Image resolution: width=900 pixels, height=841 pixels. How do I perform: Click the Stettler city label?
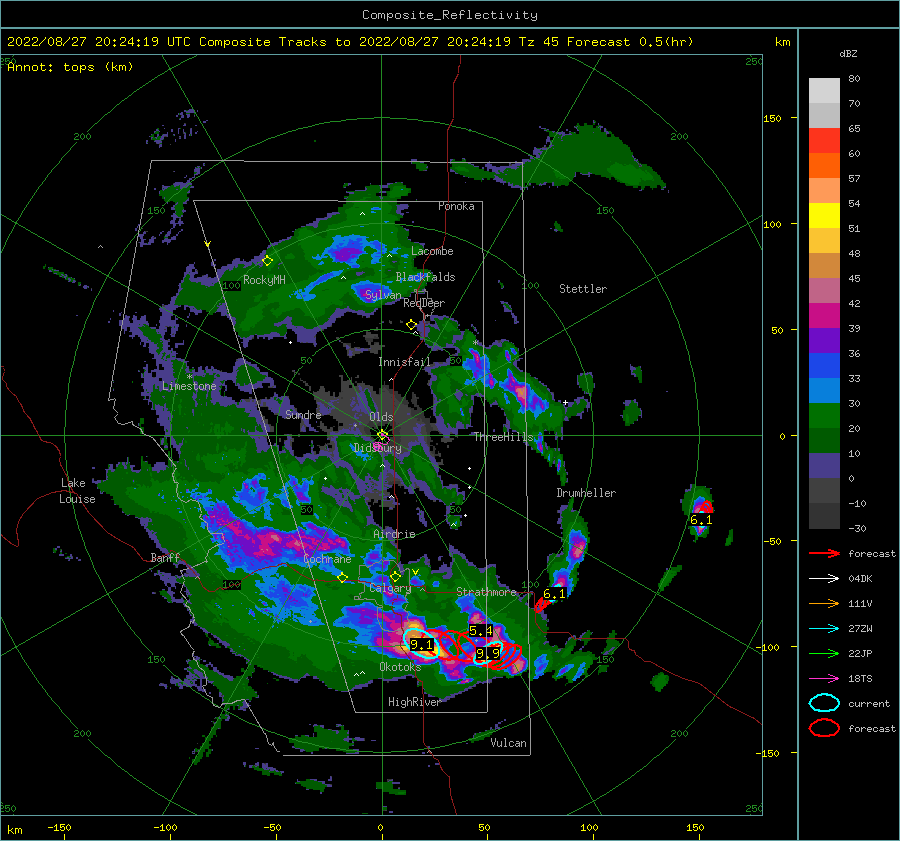[x=583, y=289]
